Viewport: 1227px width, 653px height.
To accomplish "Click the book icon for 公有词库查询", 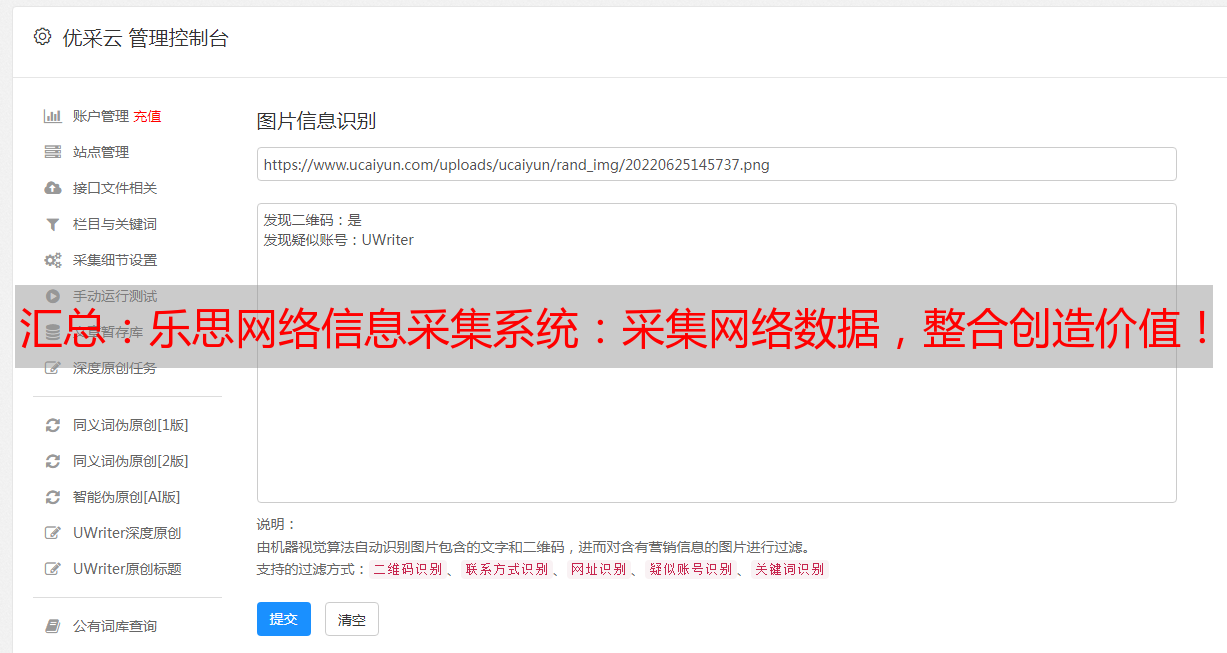I will 53,626.
